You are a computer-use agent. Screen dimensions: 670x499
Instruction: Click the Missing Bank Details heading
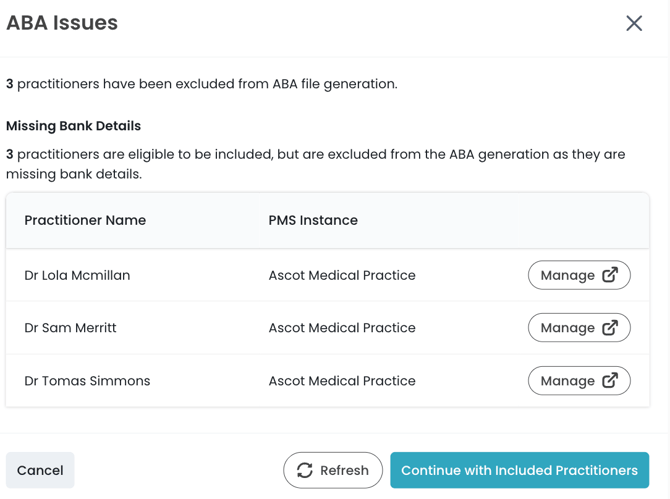point(73,126)
